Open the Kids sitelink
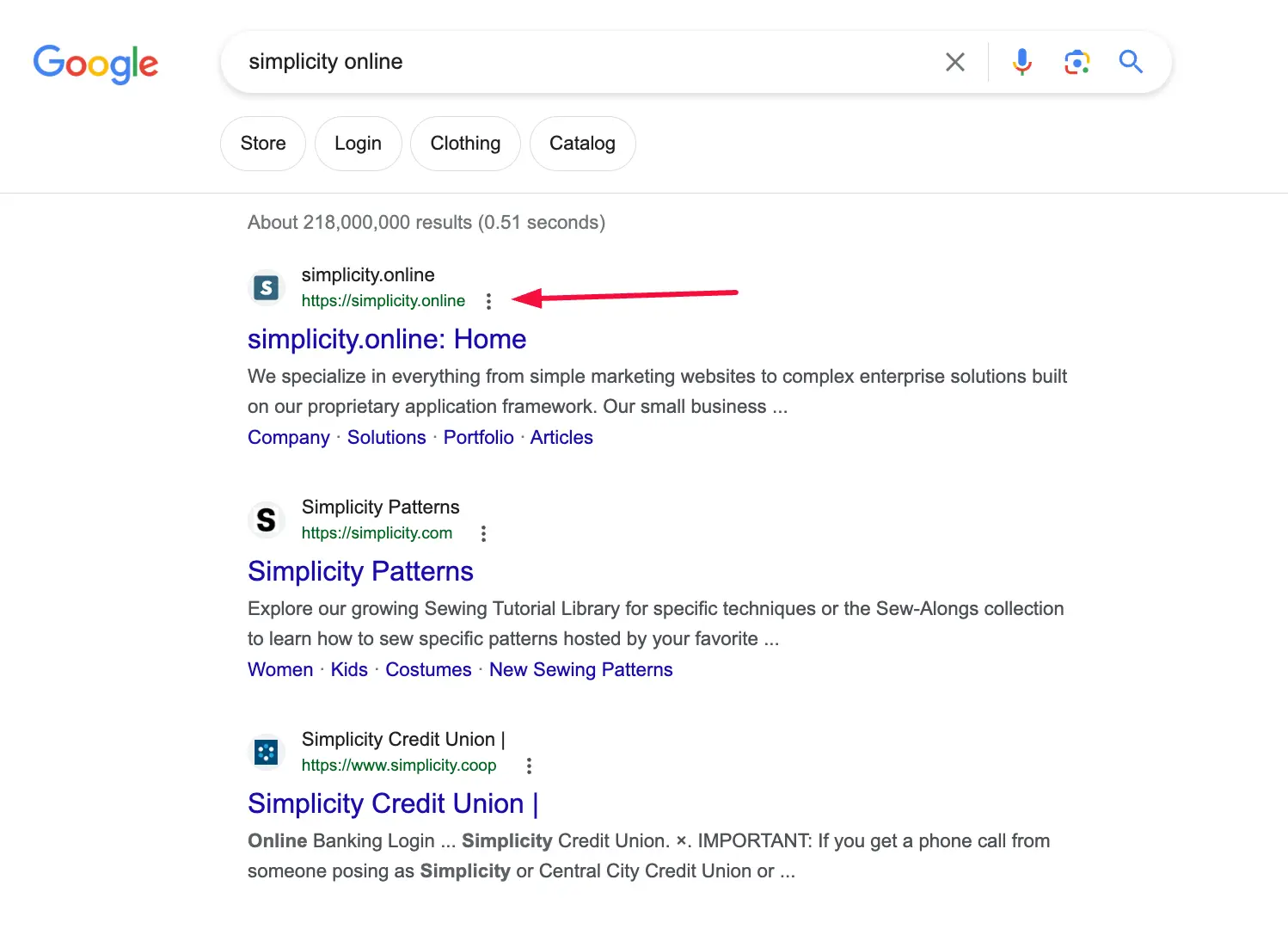Viewport: 1288px width, 929px height. click(349, 669)
